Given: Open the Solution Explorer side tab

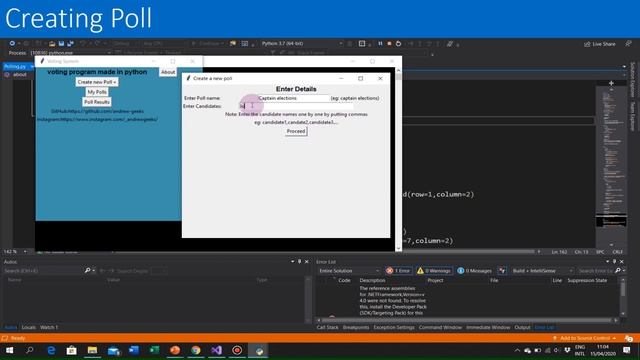Looking at the screenshot, I should tap(633, 80).
